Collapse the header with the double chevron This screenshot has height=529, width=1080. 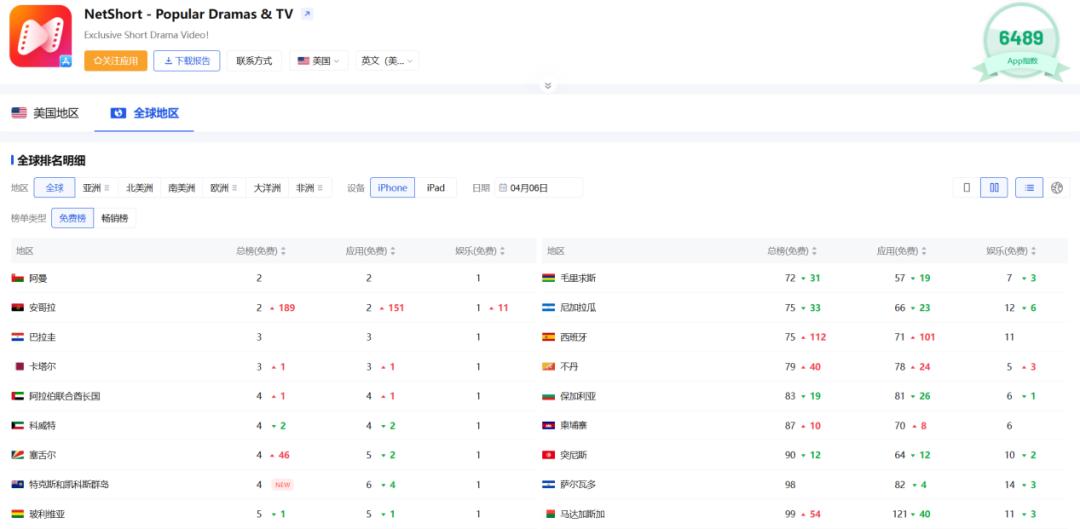point(547,86)
